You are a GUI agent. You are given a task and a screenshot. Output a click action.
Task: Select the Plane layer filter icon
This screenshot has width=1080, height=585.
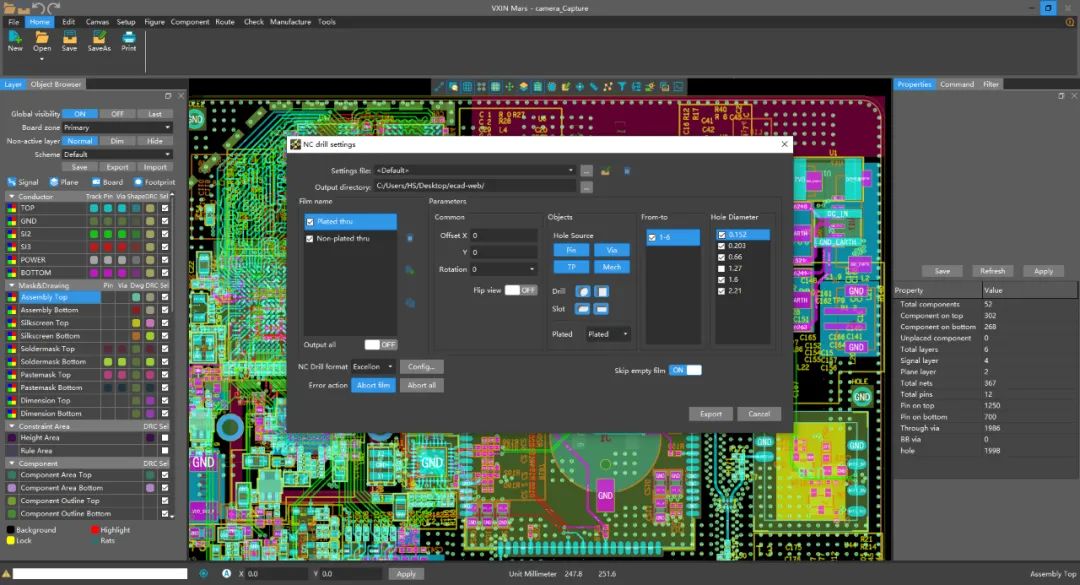tap(53, 182)
